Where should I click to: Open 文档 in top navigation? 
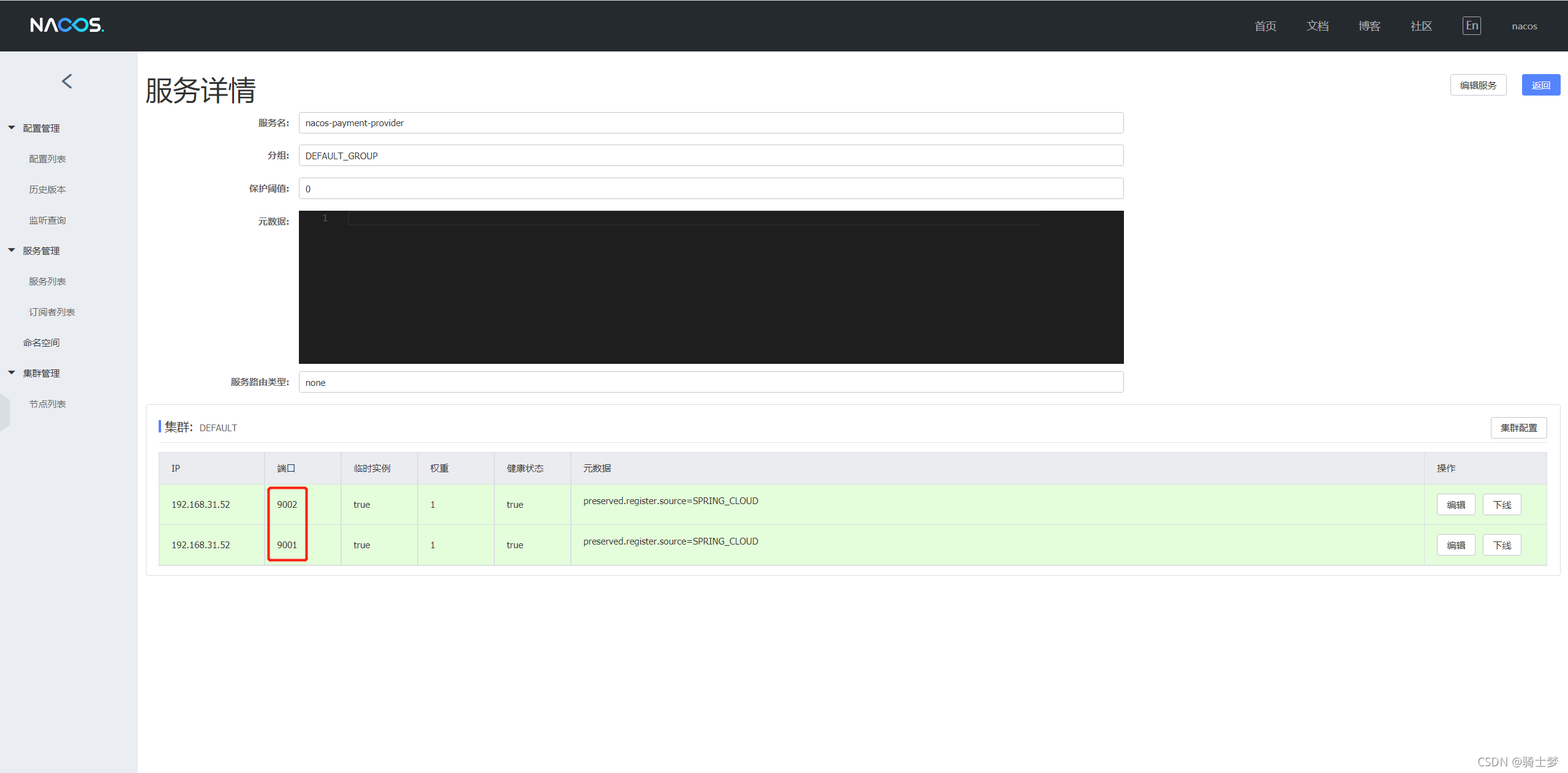(x=1317, y=26)
